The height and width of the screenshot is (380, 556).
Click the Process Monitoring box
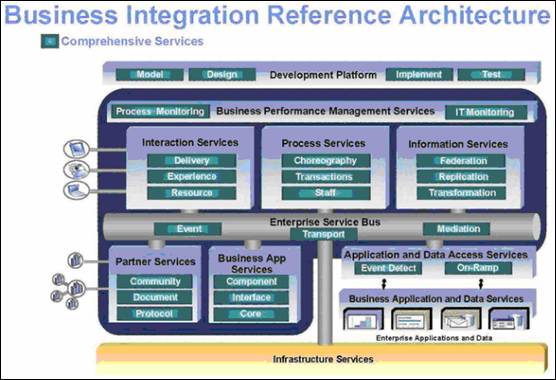click(160, 111)
